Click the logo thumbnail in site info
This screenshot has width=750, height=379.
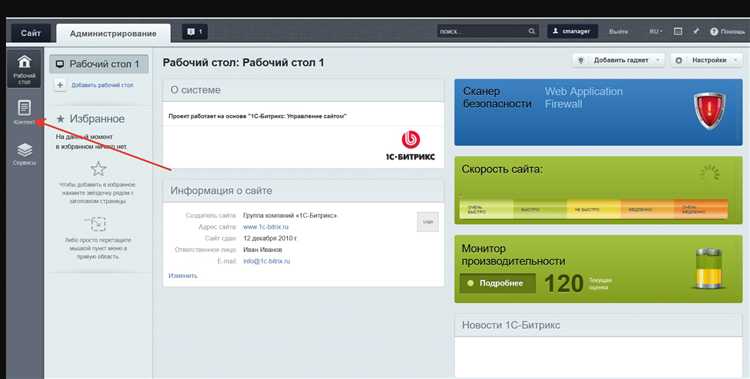point(428,222)
